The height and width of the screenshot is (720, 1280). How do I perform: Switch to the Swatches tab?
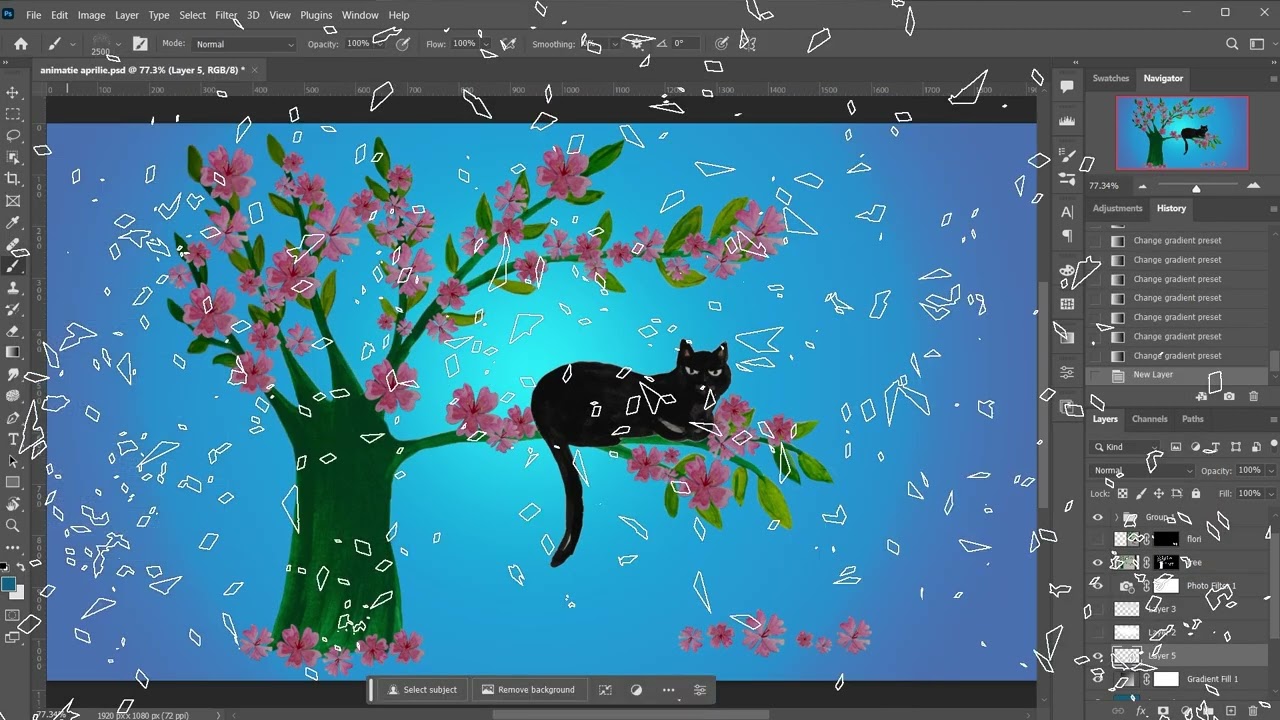tap(1110, 78)
